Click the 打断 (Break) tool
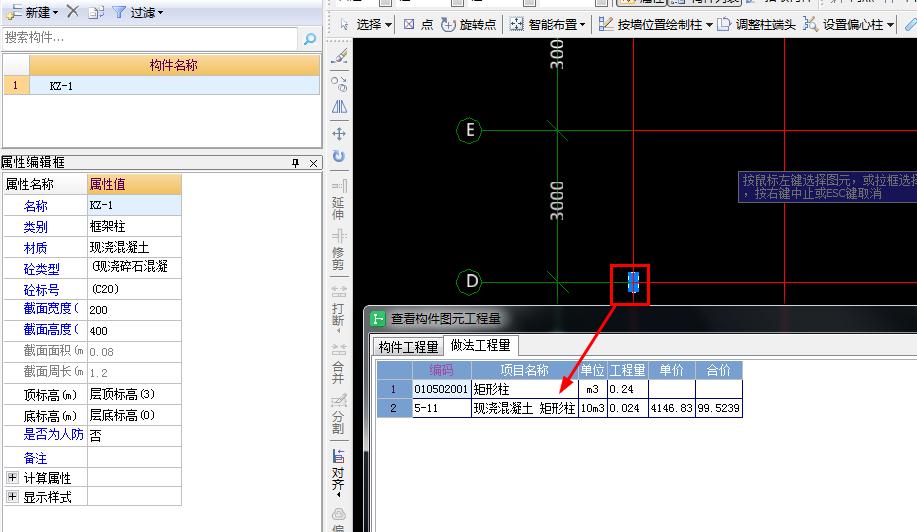 [x=339, y=308]
